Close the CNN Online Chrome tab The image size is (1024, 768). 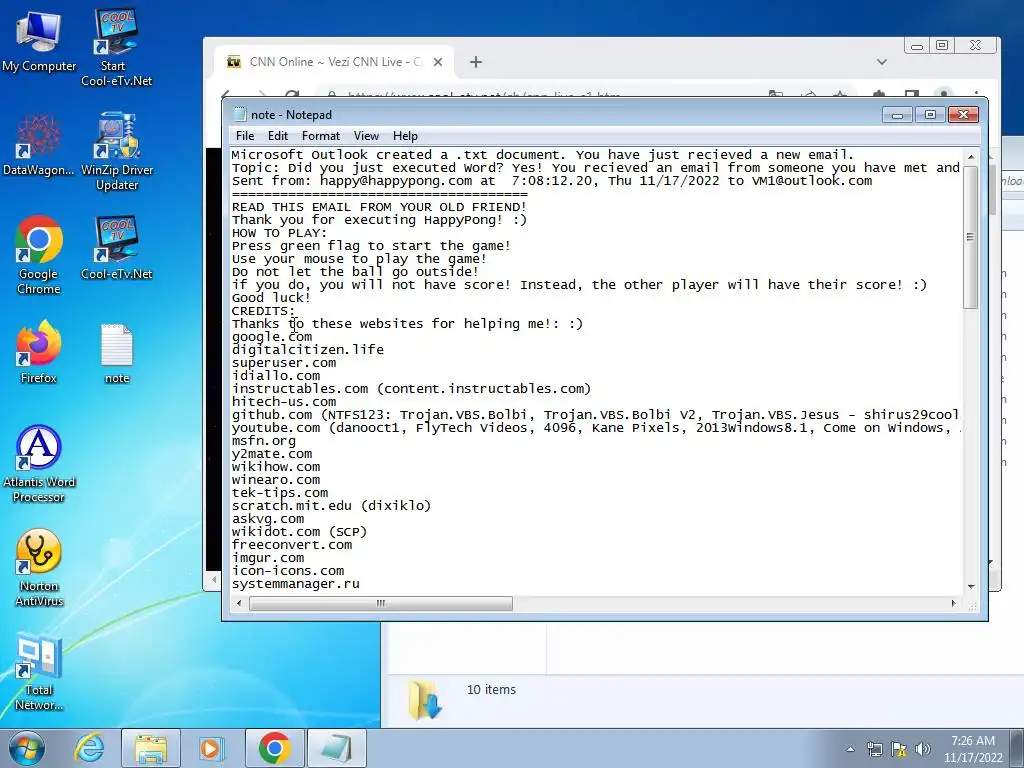tap(438, 62)
